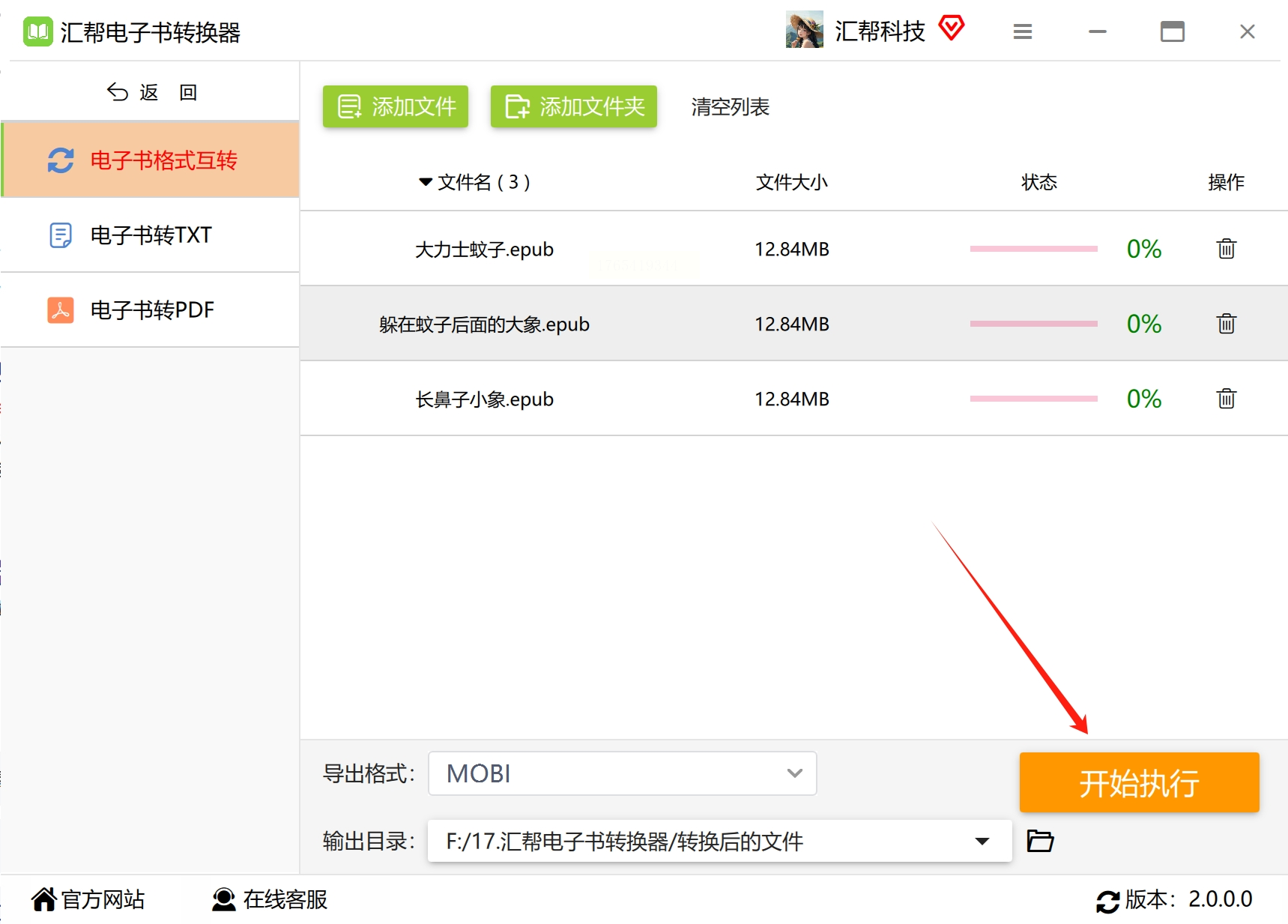This screenshot has height=924, width=1288.
Task: Click 清空列表 to clear files
Action: click(731, 107)
